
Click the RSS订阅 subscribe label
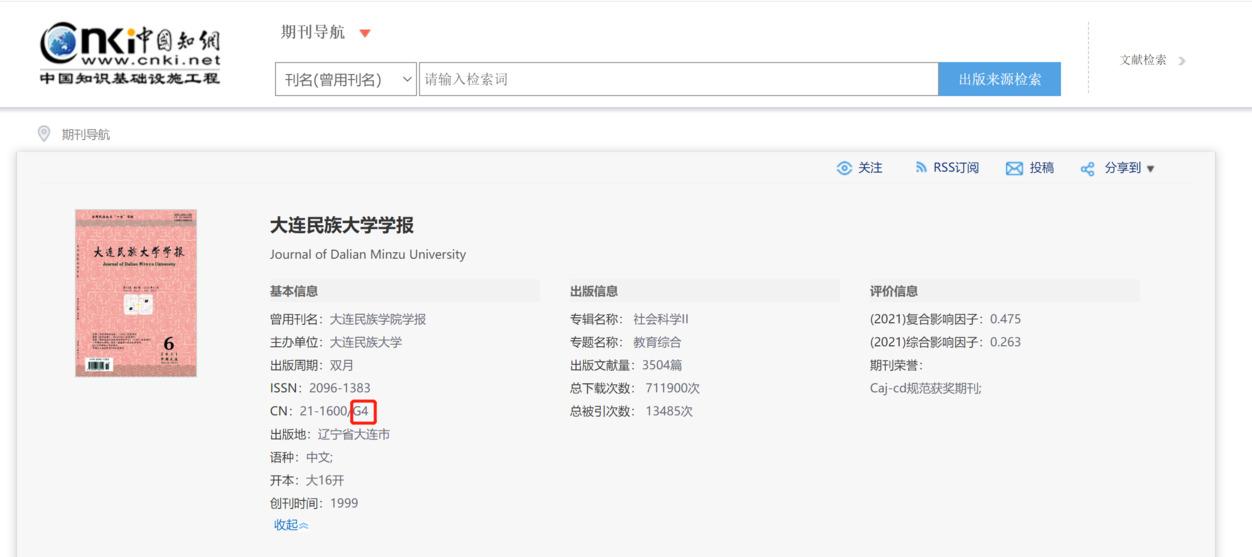(x=956, y=168)
